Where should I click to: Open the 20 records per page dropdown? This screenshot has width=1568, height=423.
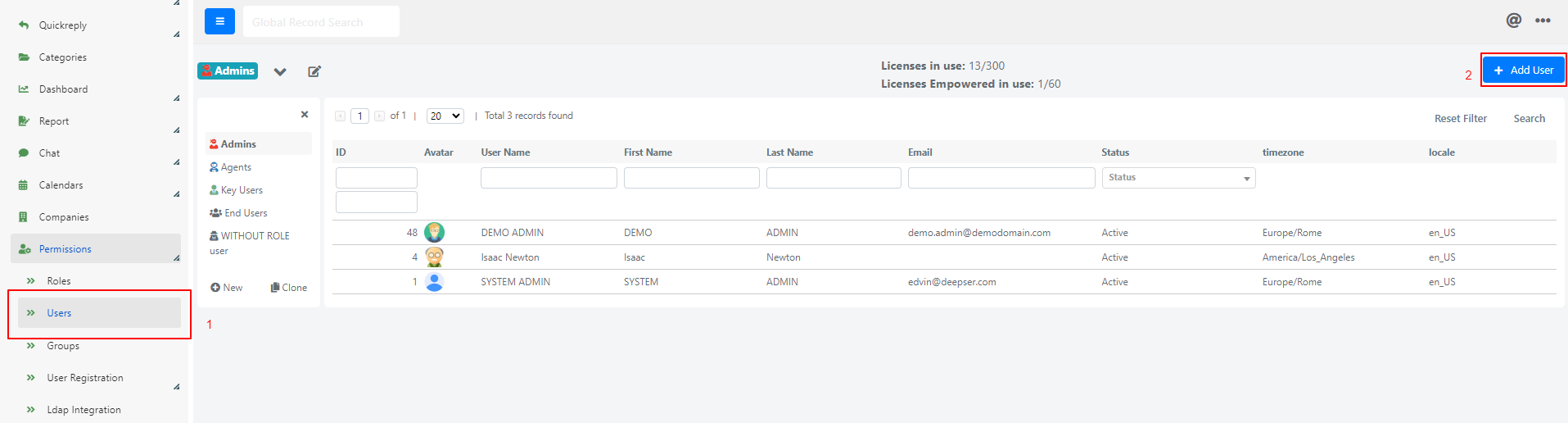(x=445, y=116)
